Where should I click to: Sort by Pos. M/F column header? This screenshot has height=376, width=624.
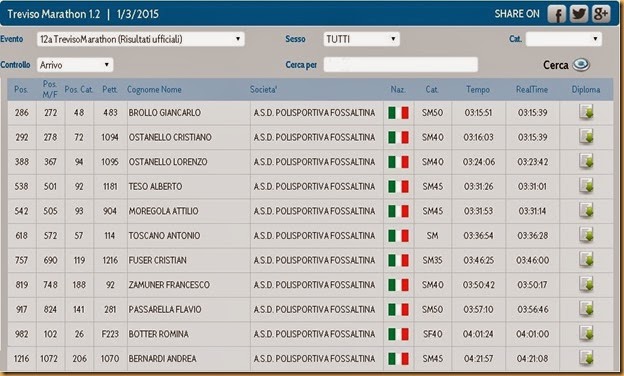point(50,89)
